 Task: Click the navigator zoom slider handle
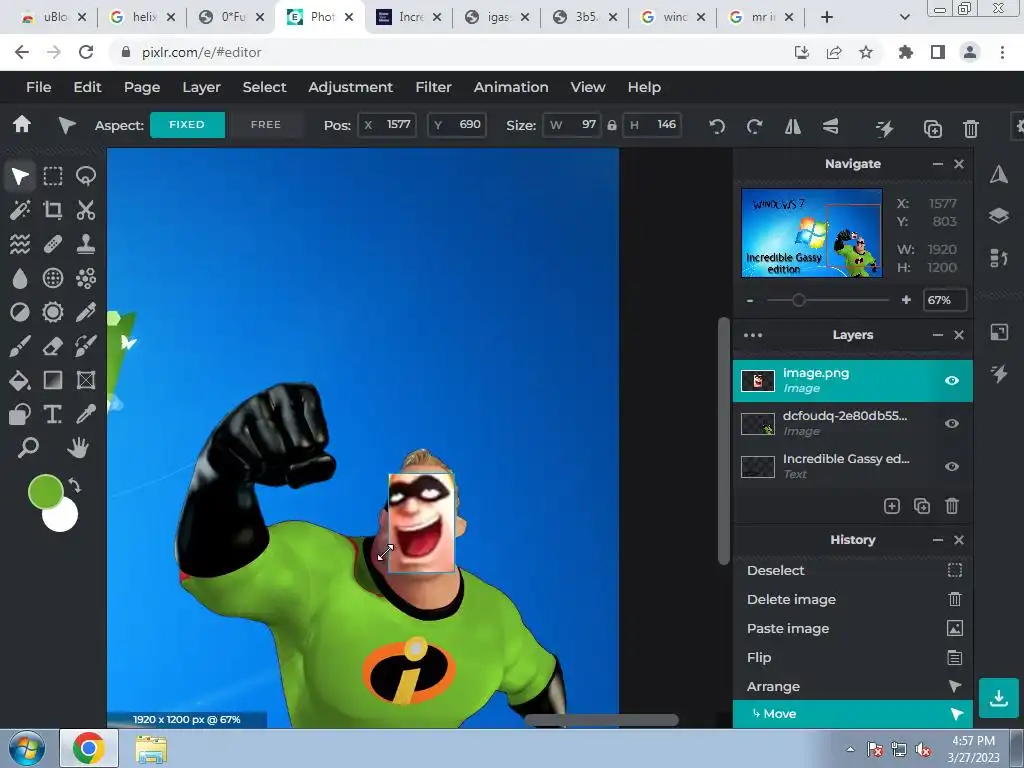[798, 300]
